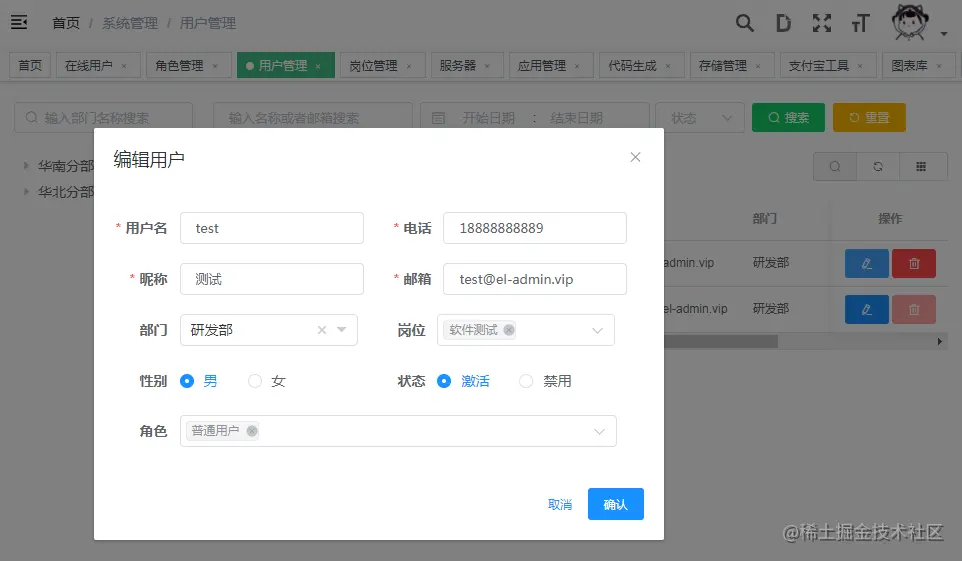
Task: Close the 角色管理 tab
Action: [215, 66]
